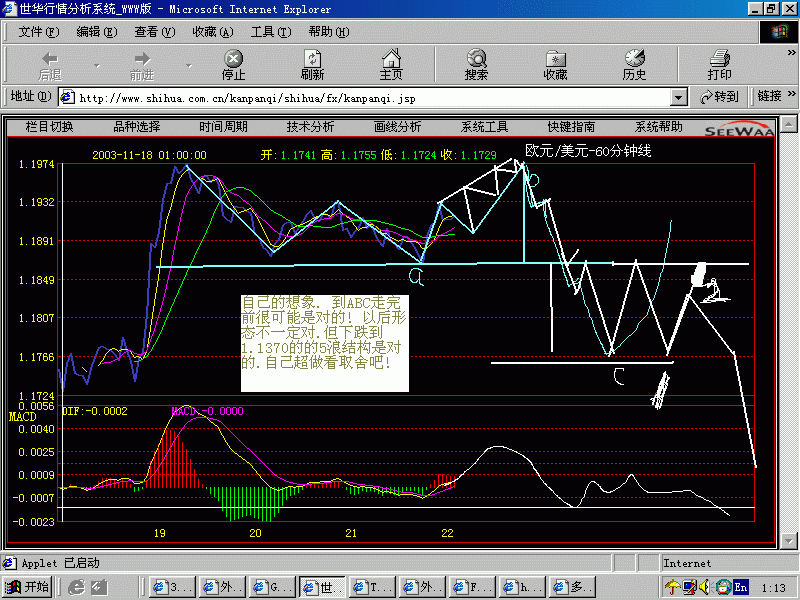Click the network monitor tray icon

[690, 587]
